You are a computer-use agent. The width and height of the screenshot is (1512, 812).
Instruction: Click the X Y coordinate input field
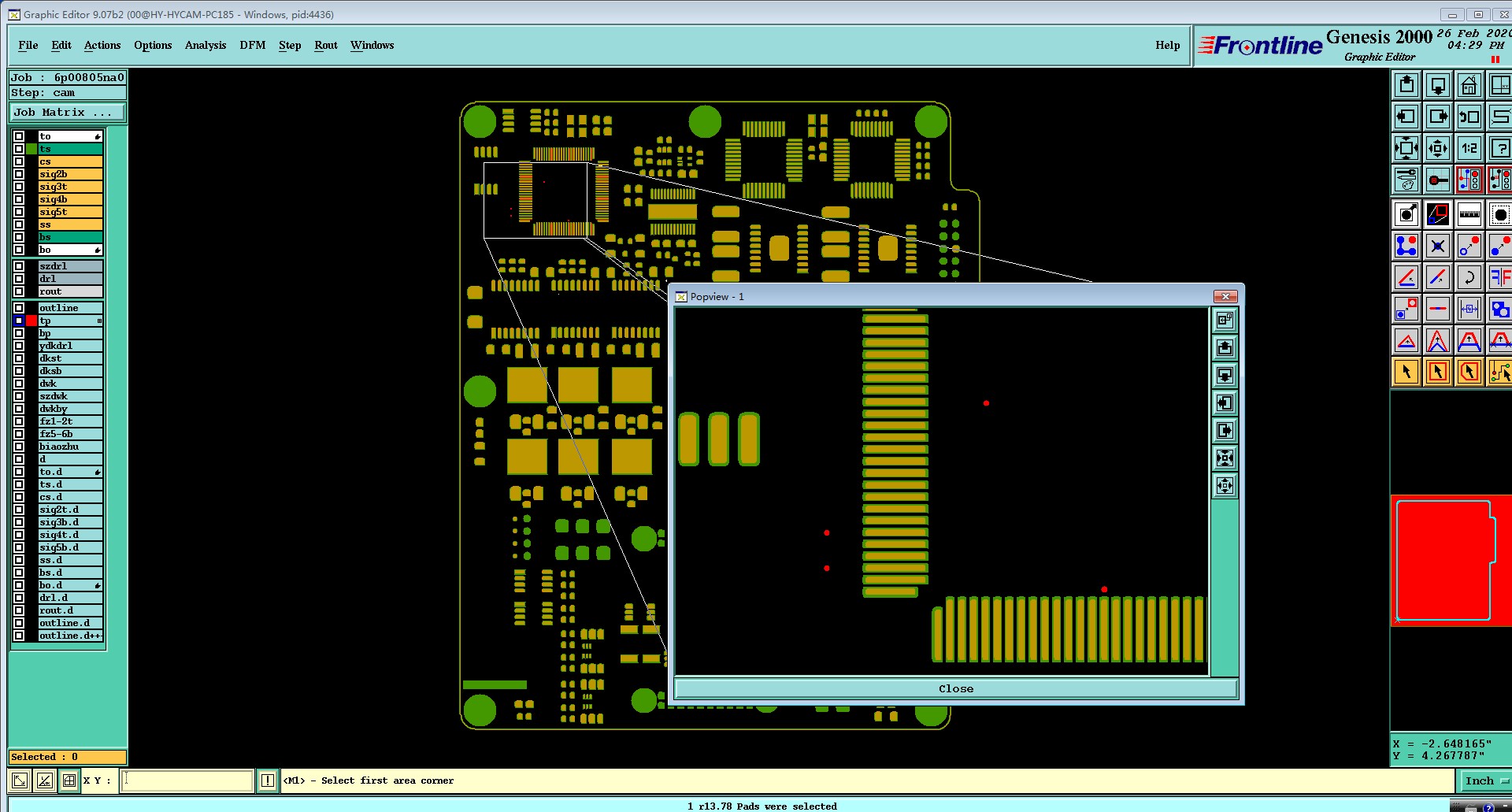[187, 780]
